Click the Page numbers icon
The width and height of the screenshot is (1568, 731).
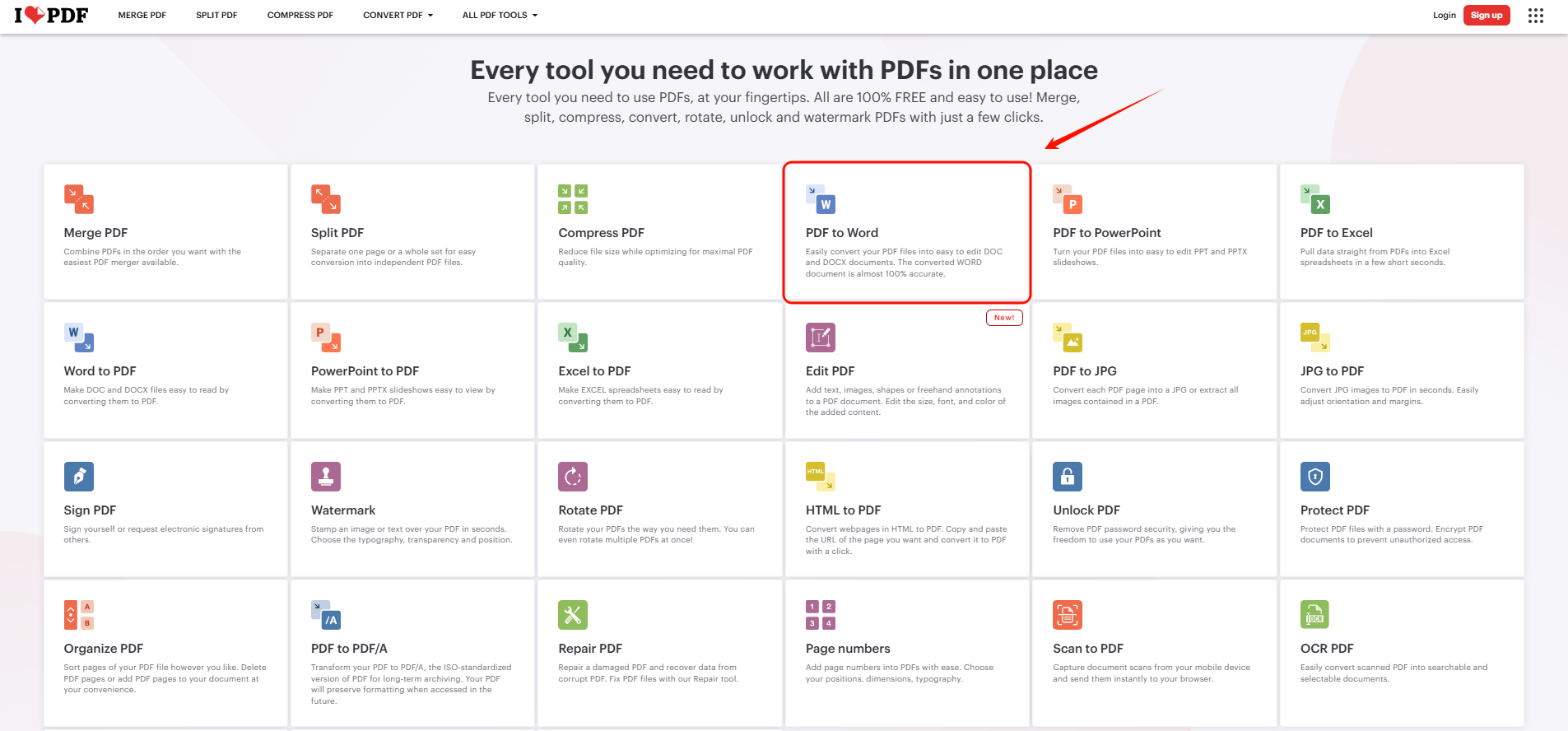point(821,615)
